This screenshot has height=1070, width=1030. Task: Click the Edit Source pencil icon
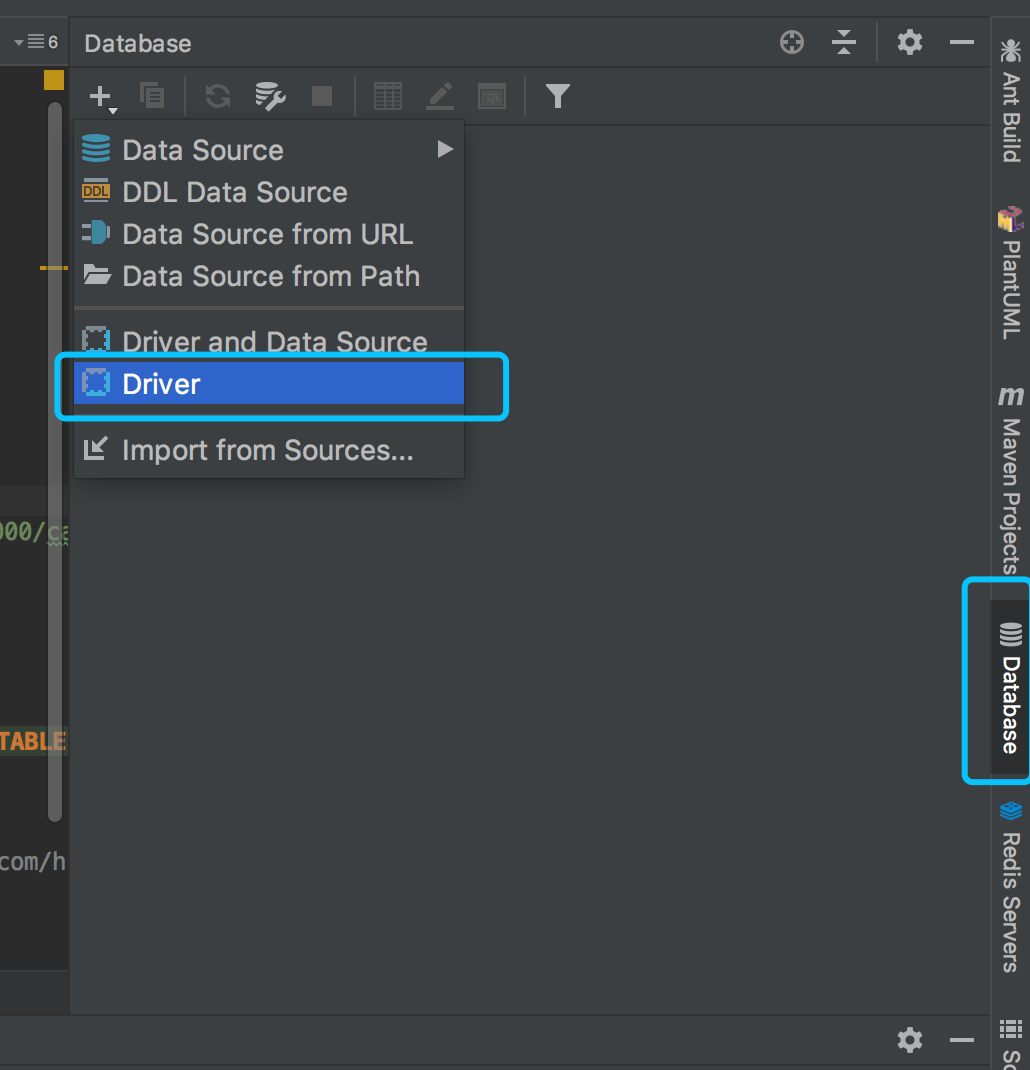(440, 96)
